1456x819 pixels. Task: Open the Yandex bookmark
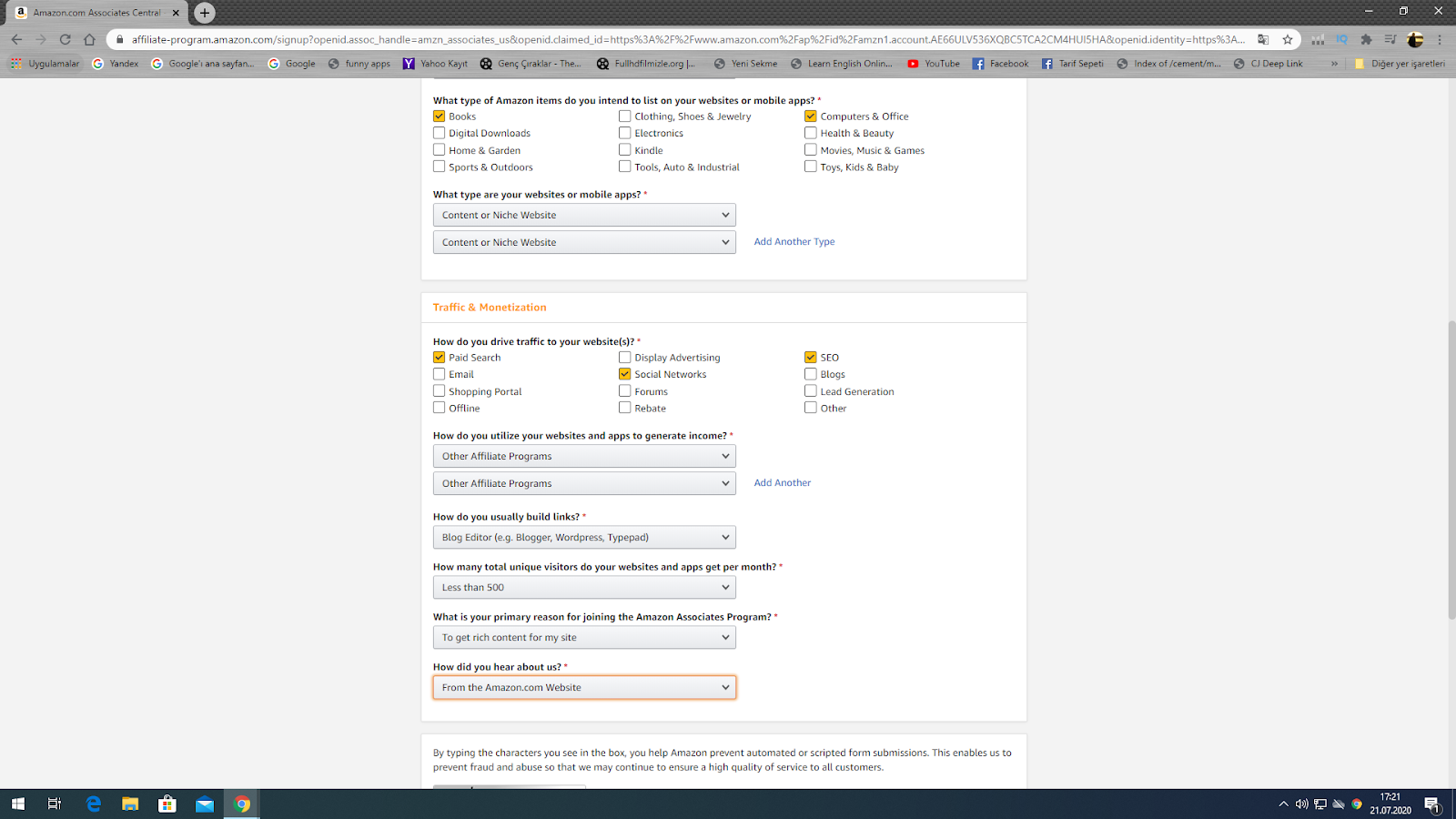tap(116, 64)
